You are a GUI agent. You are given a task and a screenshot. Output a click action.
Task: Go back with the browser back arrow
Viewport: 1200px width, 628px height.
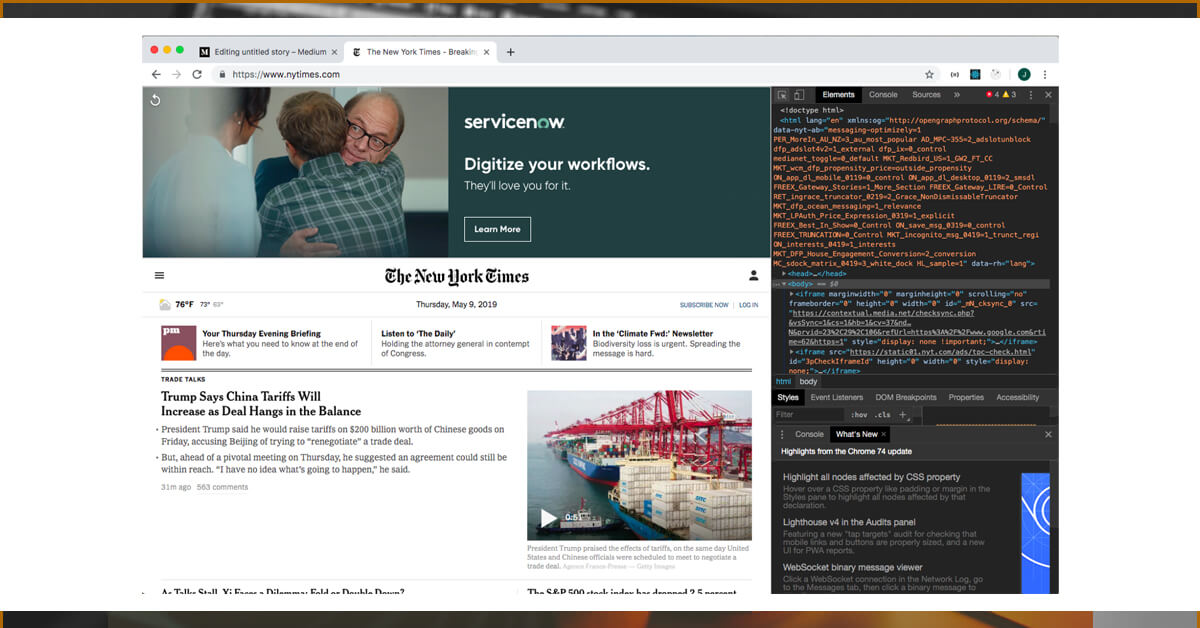(x=156, y=74)
